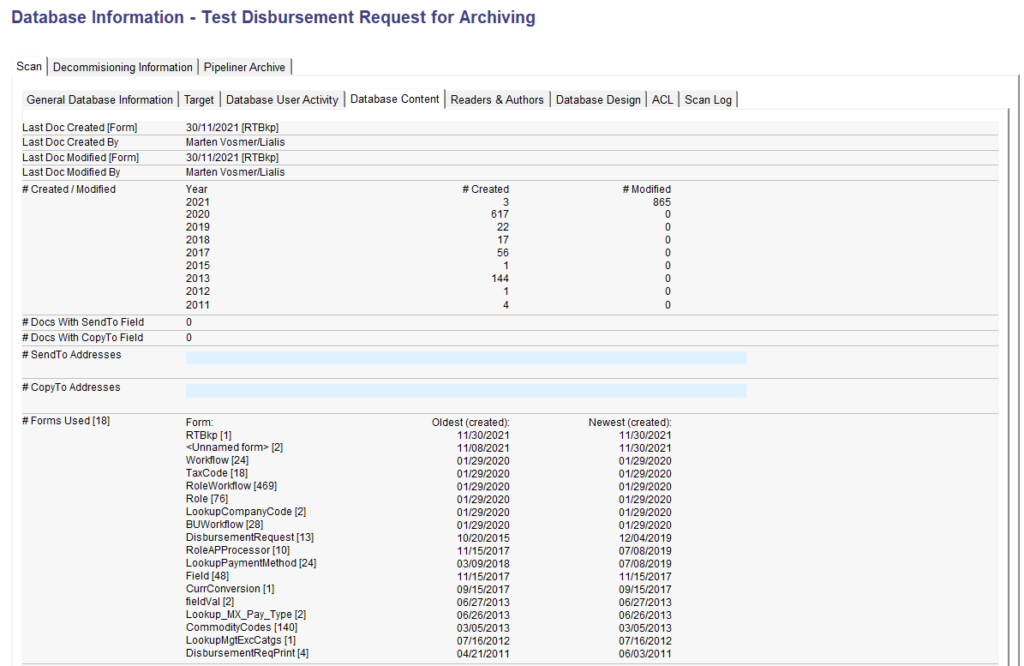Screen dimensions: 1024x666
Task: Click inside the SendTo Addresses field
Action: tap(465, 356)
